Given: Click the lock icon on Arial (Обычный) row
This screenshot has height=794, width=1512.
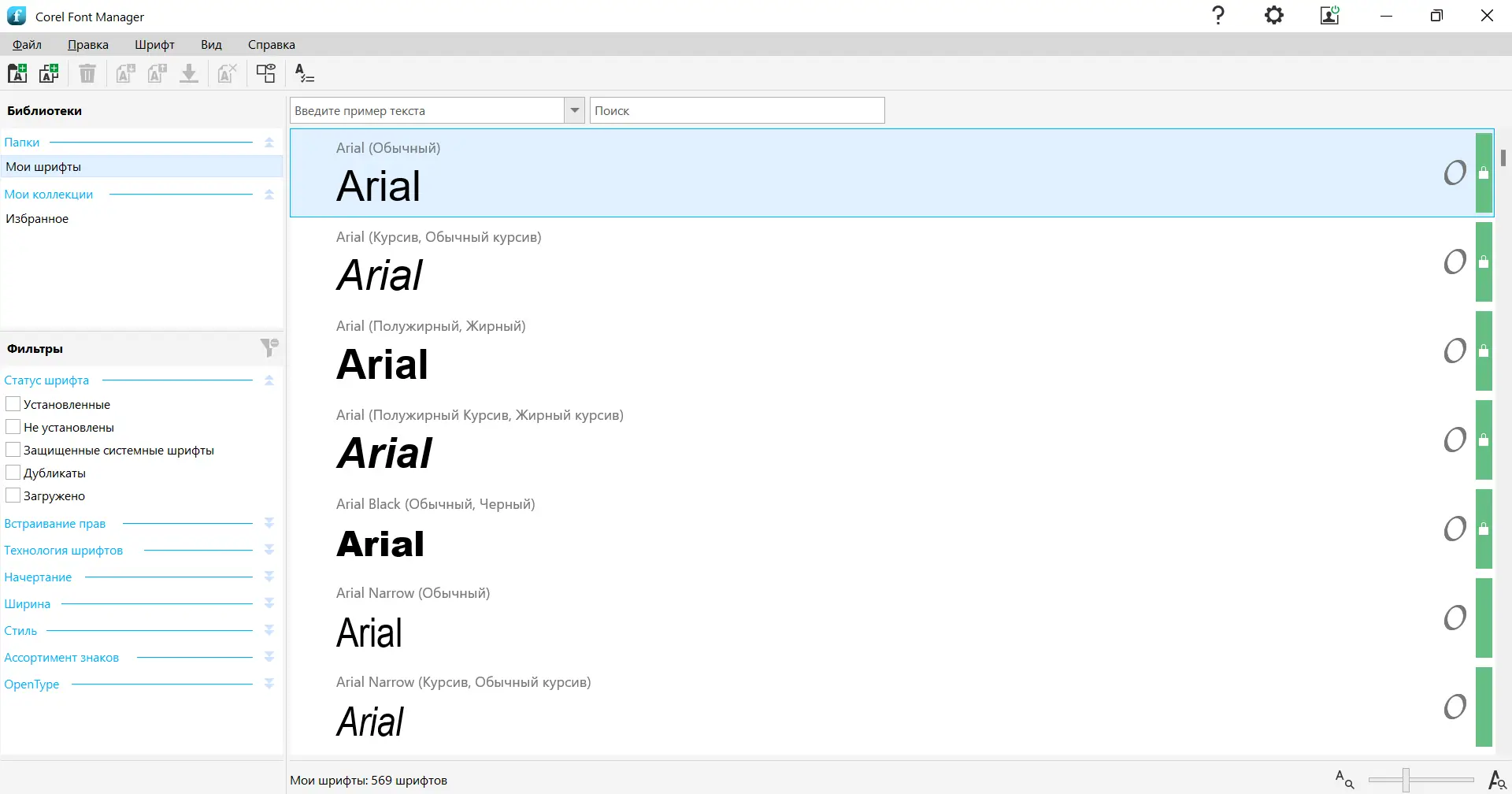Looking at the screenshot, I should point(1484,173).
